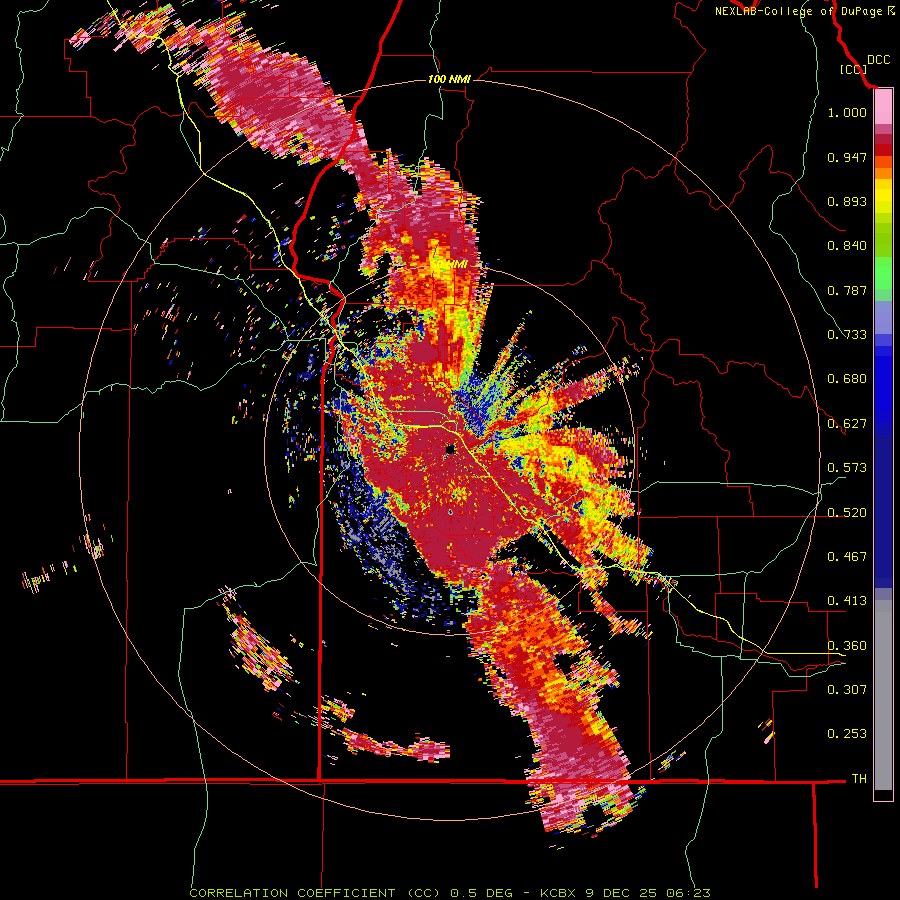Click the 0.680 scale value

847,379
